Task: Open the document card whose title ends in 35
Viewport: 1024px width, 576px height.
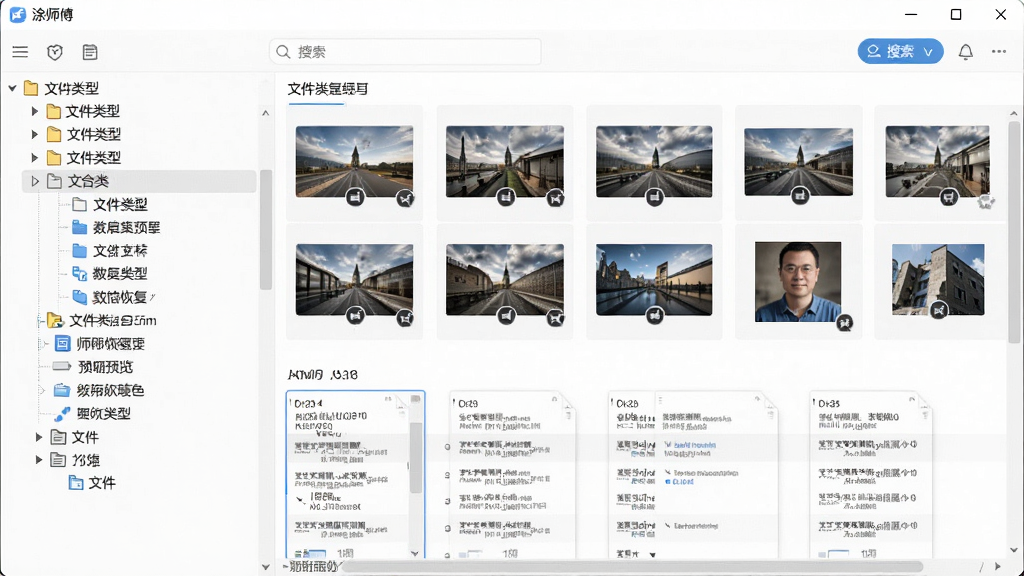Action: [x=871, y=475]
